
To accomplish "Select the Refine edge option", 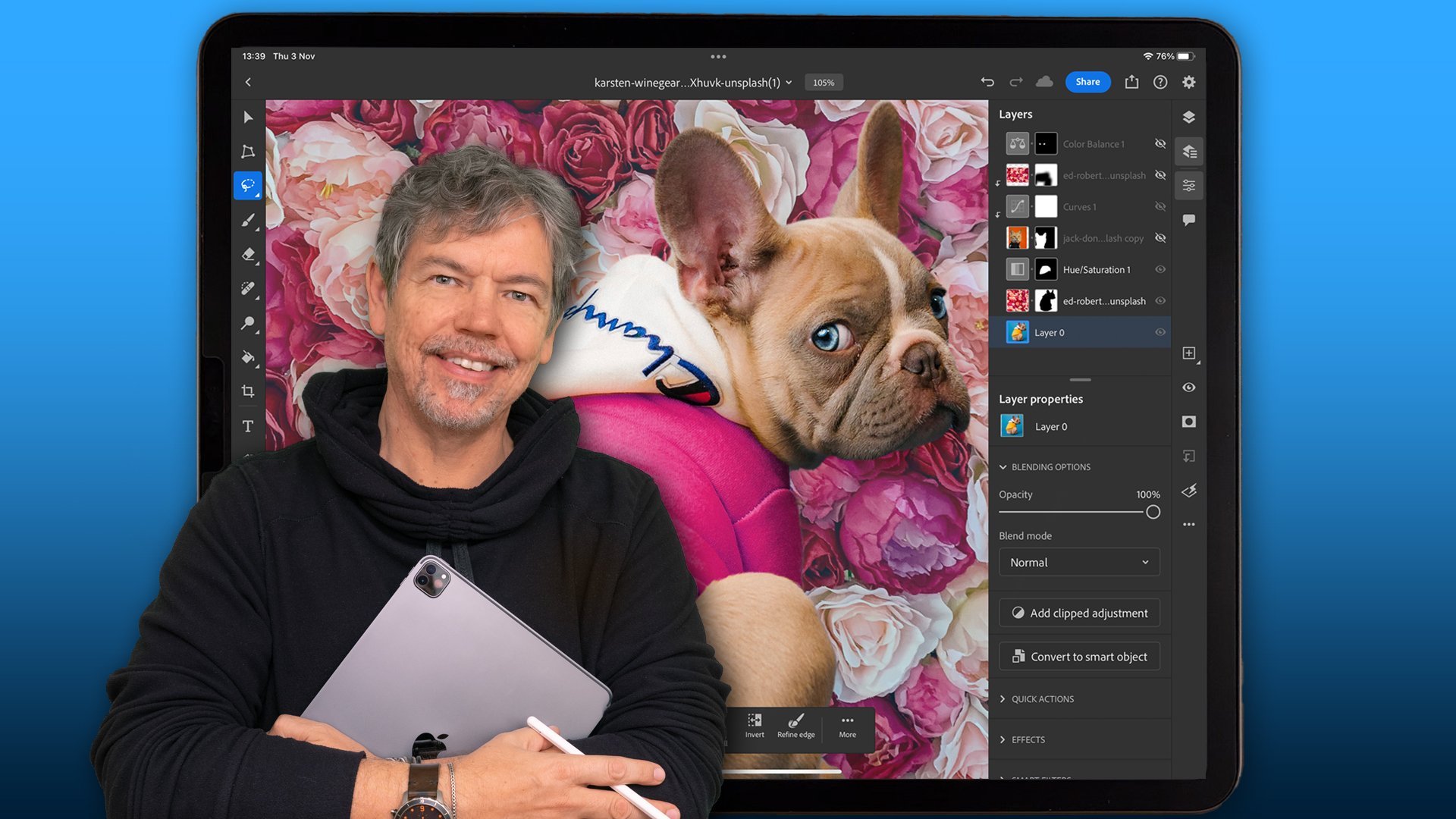I will 796,724.
